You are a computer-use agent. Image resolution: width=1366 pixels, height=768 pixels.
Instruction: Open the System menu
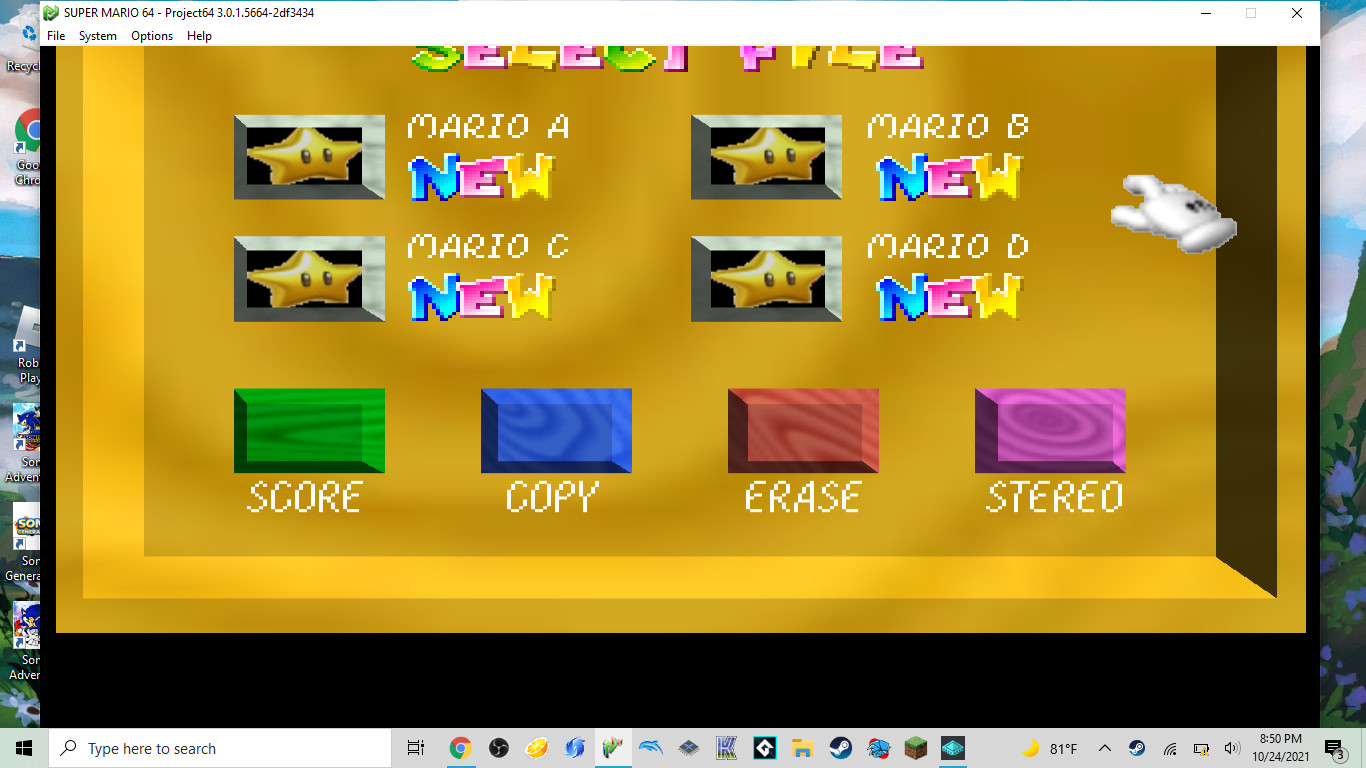(x=97, y=35)
